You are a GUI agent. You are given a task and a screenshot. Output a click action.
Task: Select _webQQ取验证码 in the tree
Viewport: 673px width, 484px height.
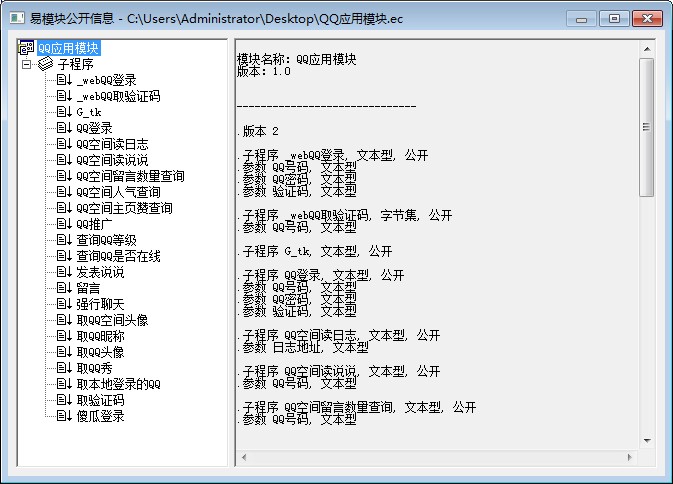pos(118,96)
